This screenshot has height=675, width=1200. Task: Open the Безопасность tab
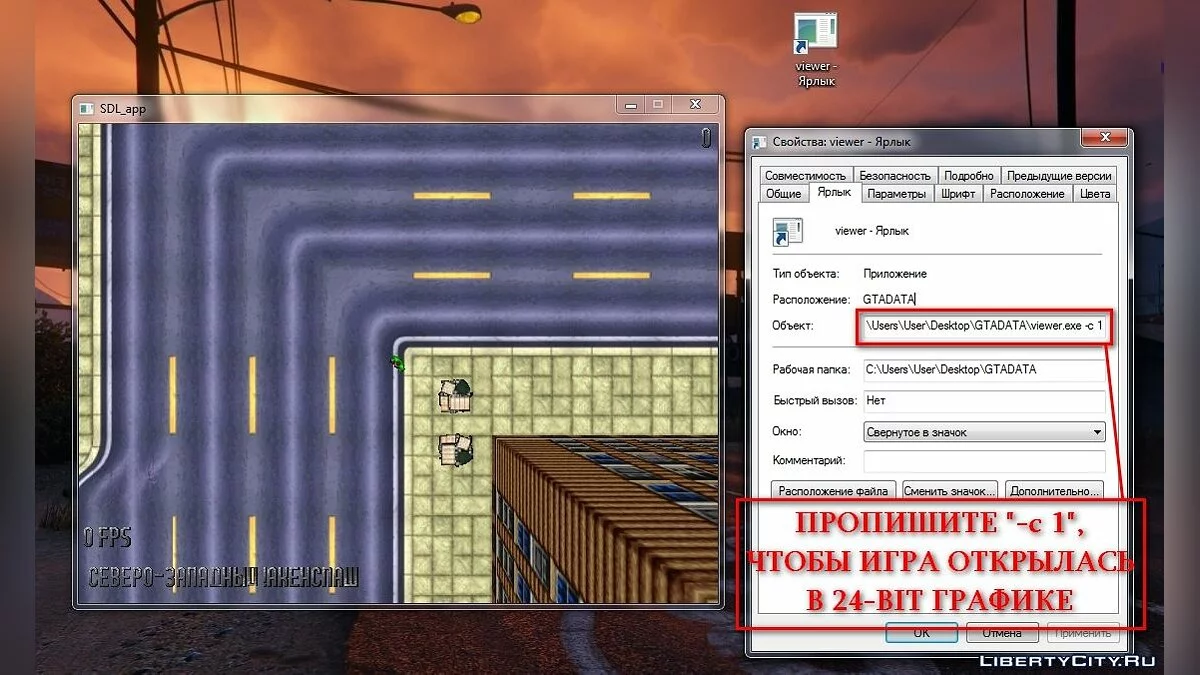895,175
